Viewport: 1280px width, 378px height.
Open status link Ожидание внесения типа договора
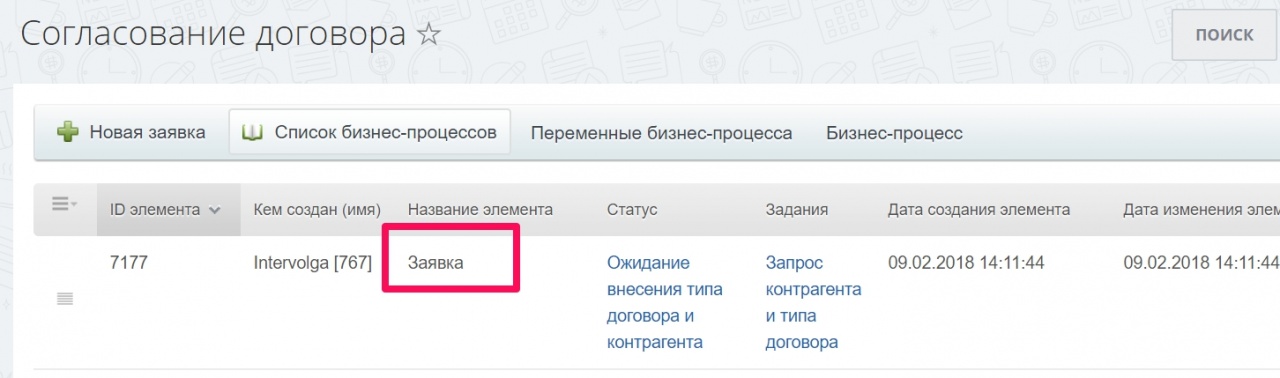tap(664, 302)
